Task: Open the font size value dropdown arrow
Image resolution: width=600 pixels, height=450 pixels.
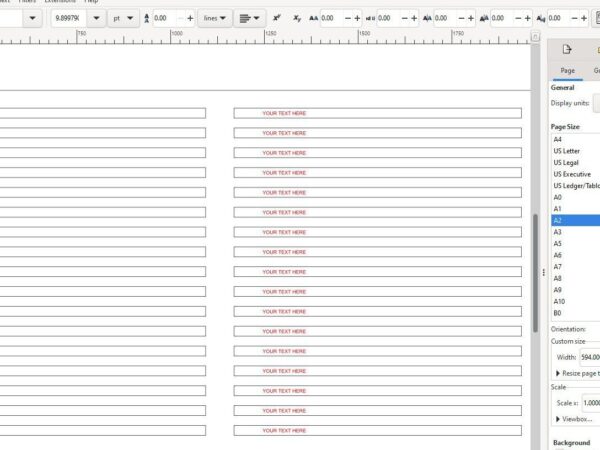Action: click(x=97, y=18)
